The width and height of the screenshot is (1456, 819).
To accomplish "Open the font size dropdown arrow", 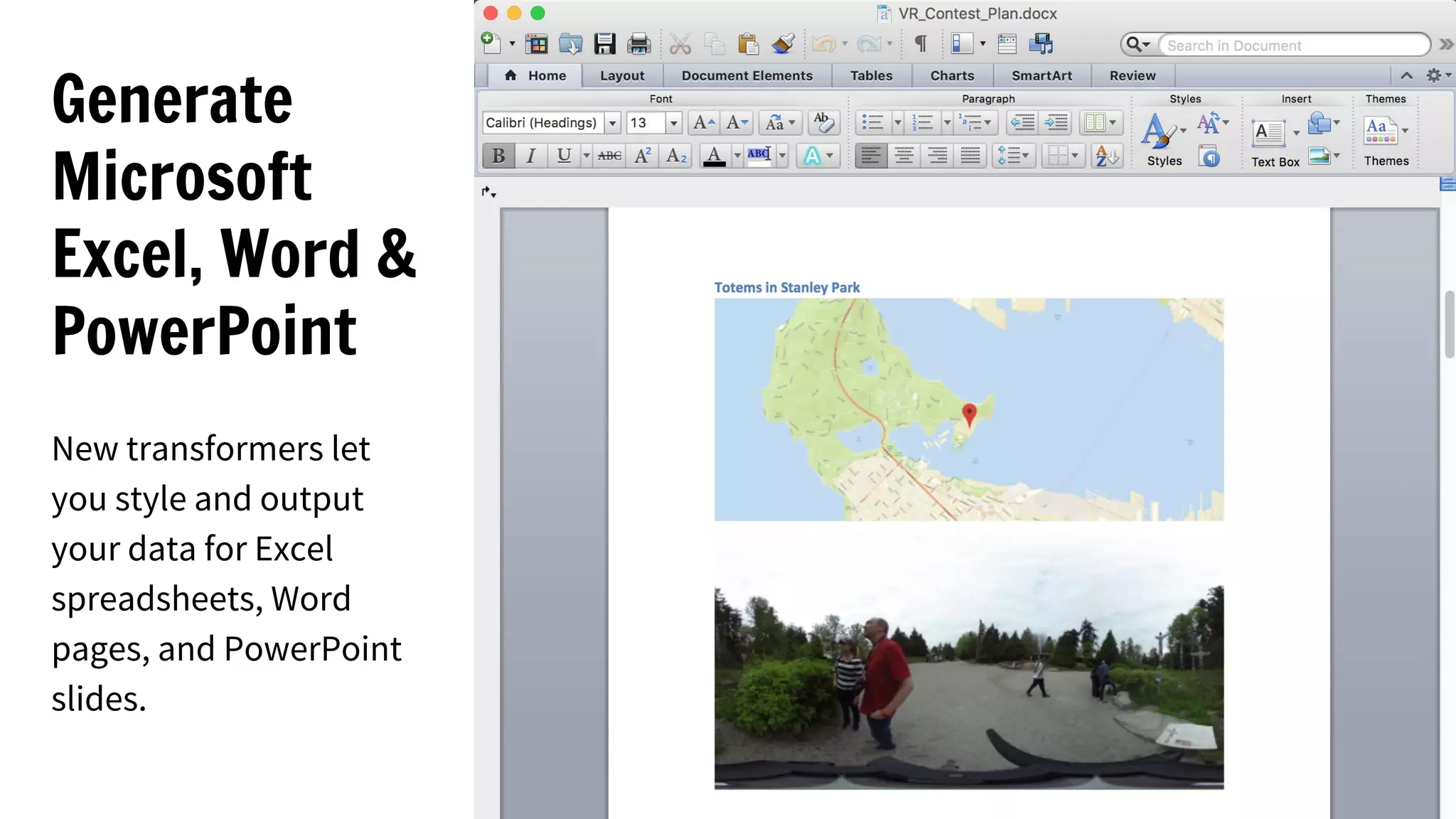I will (673, 123).
